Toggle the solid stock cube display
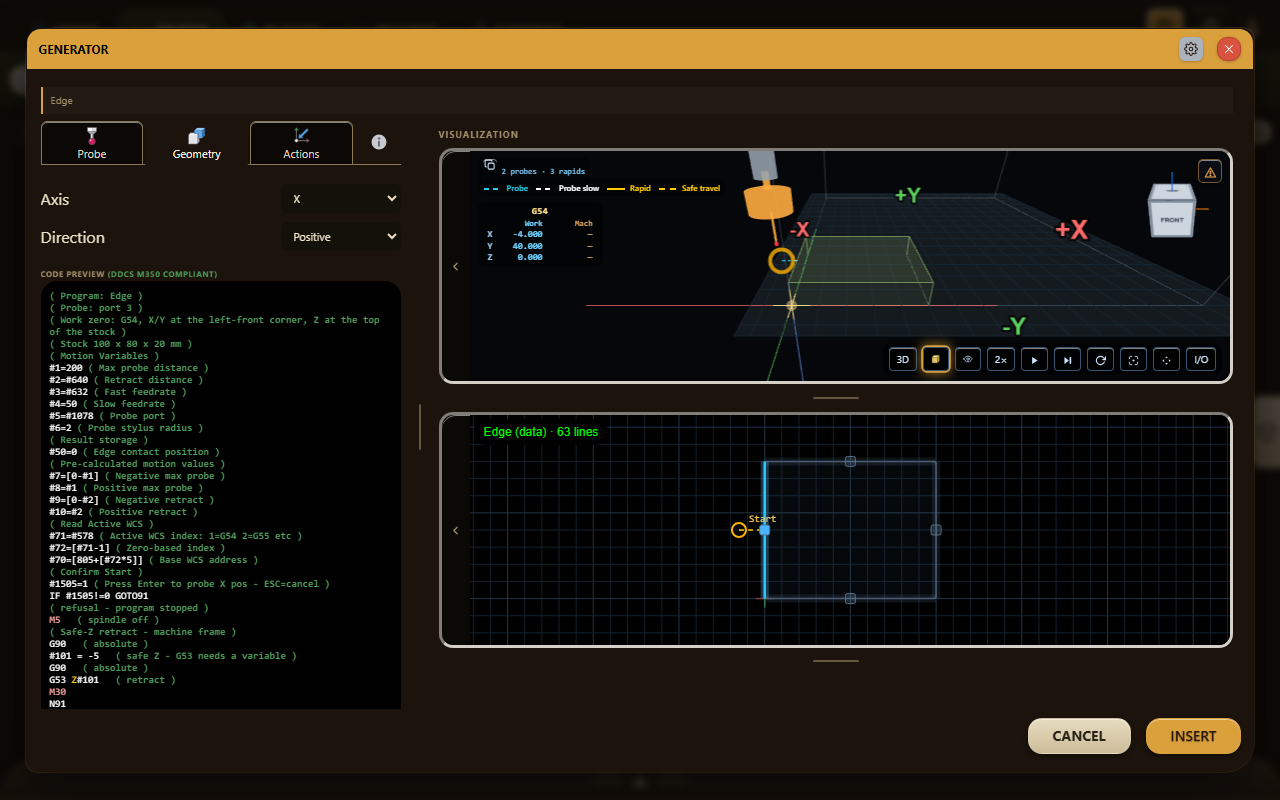Image resolution: width=1280 pixels, height=800 pixels. (x=936, y=359)
